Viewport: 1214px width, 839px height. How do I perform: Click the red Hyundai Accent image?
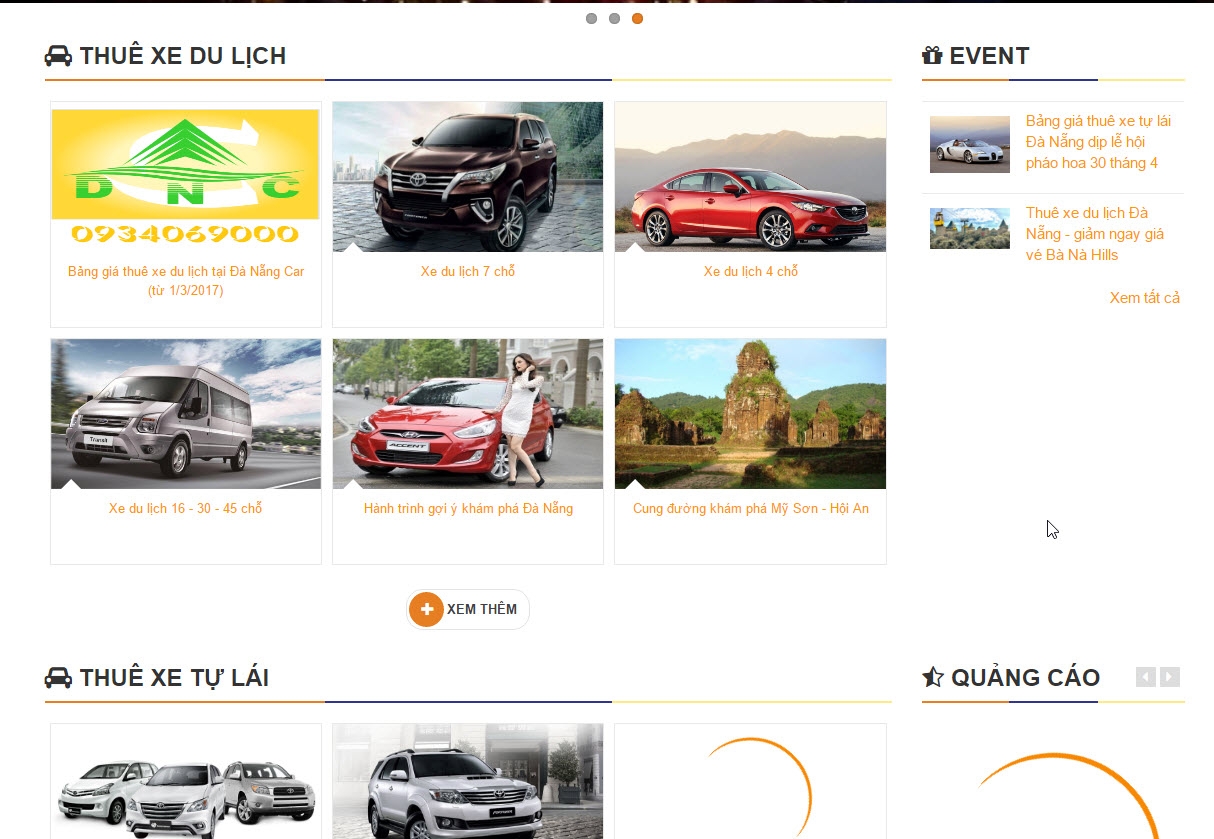[468, 414]
